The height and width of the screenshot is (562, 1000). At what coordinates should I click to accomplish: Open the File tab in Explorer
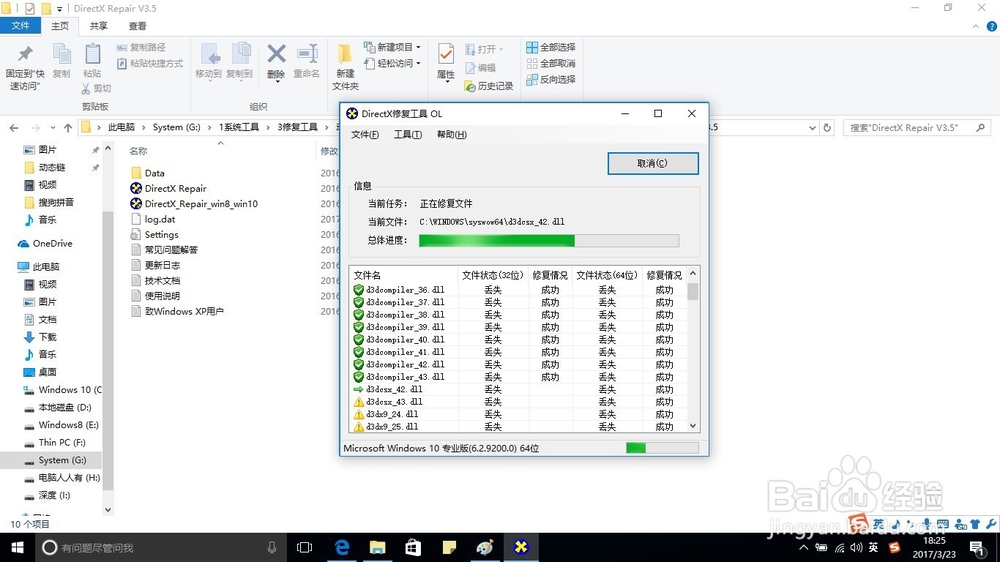click(20, 26)
